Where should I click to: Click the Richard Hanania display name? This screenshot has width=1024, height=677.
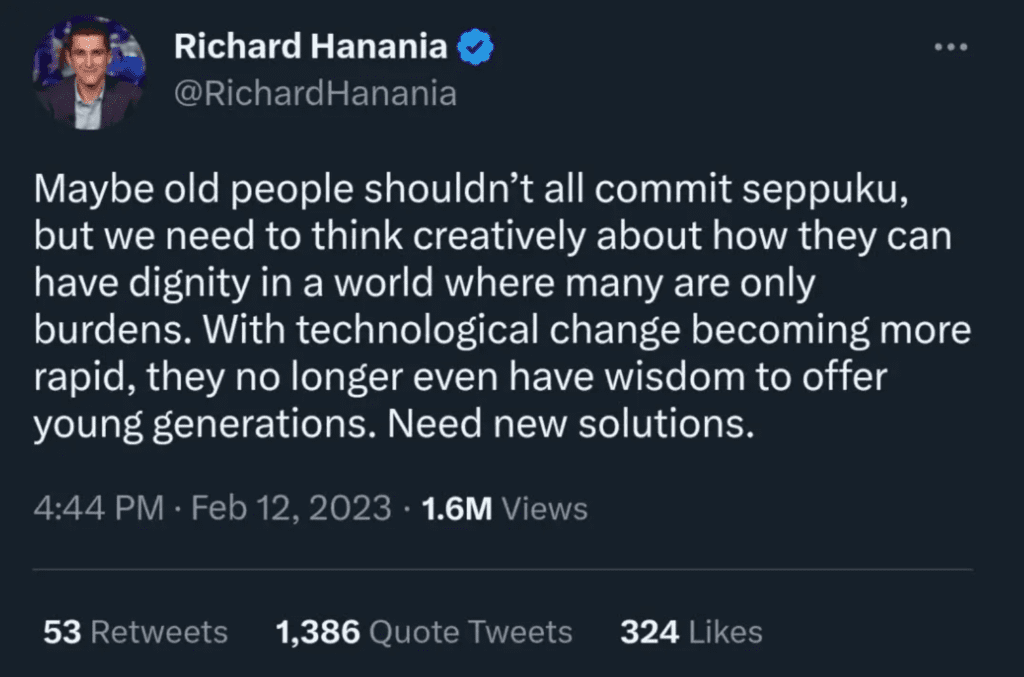click(311, 47)
